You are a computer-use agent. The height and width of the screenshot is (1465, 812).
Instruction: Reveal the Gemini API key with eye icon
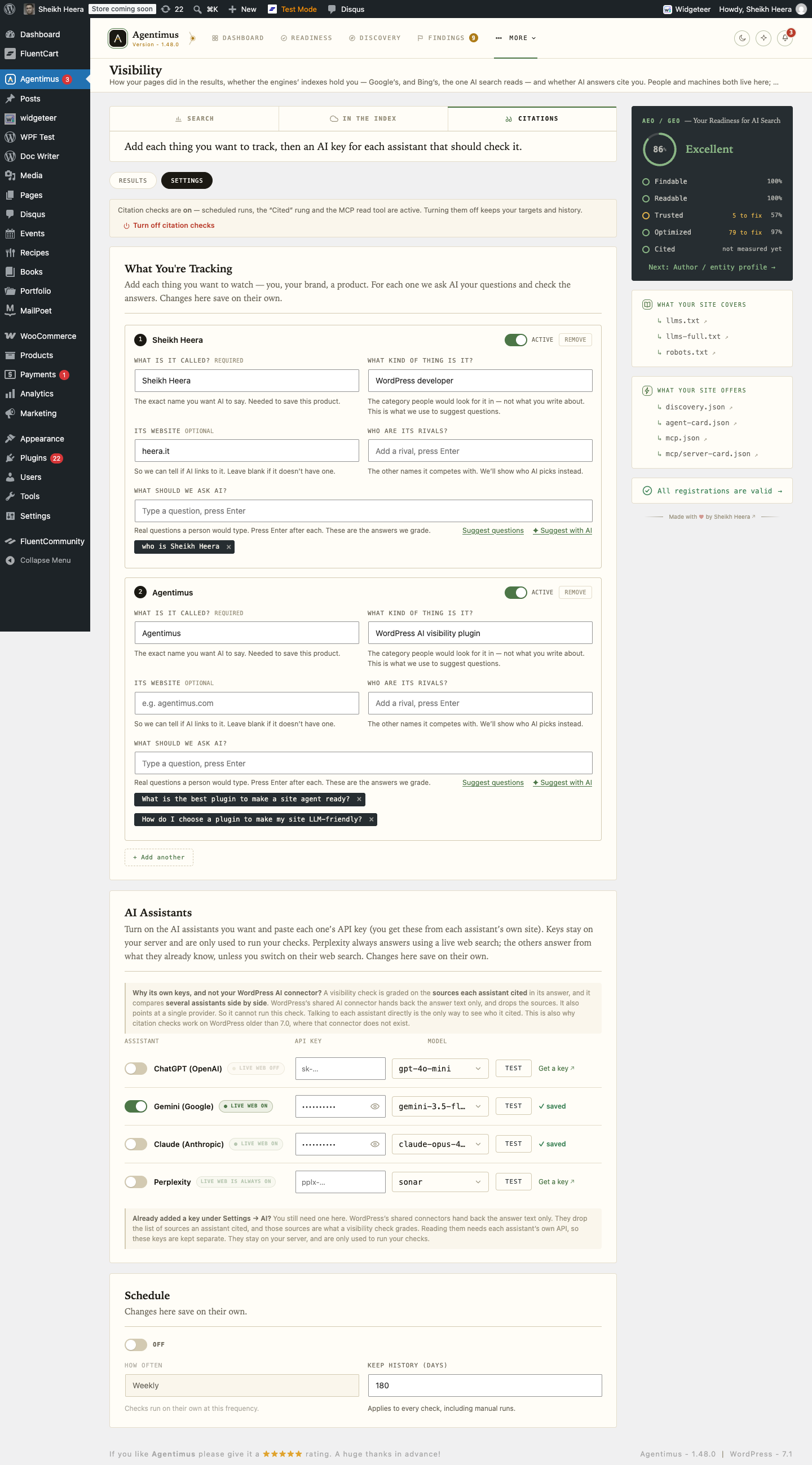pyautogui.click(x=375, y=1106)
